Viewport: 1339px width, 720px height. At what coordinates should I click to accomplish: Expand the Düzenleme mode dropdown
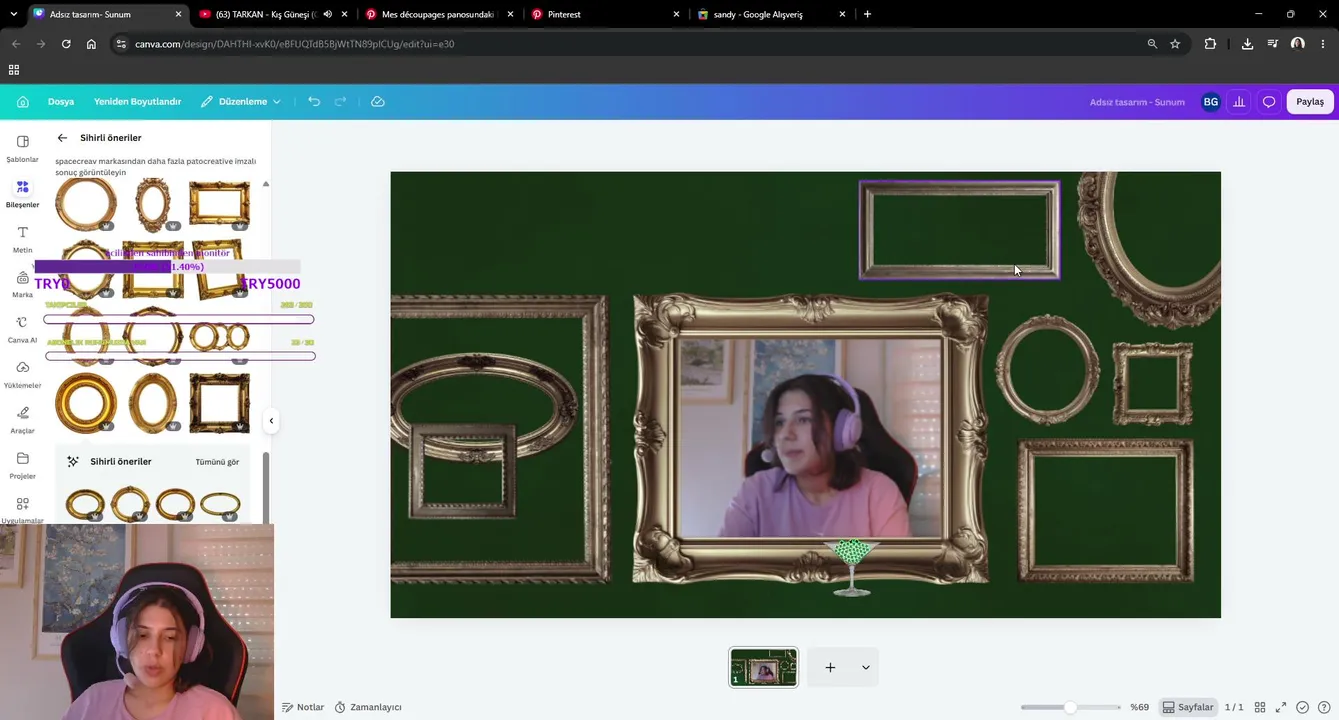point(241,102)
